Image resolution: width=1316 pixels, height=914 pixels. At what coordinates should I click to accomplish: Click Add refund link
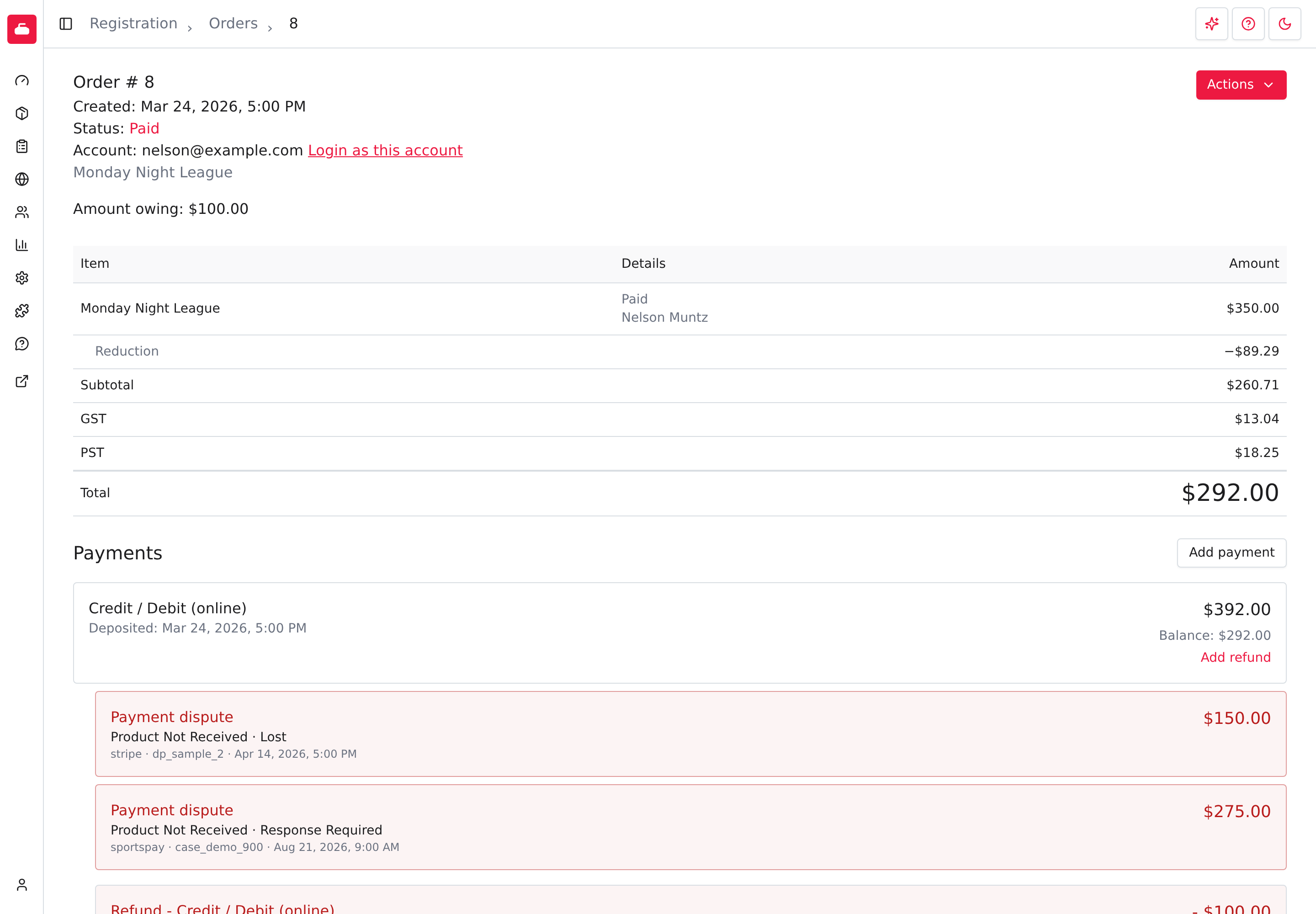pyautogui.click(x=1235, y=658)
